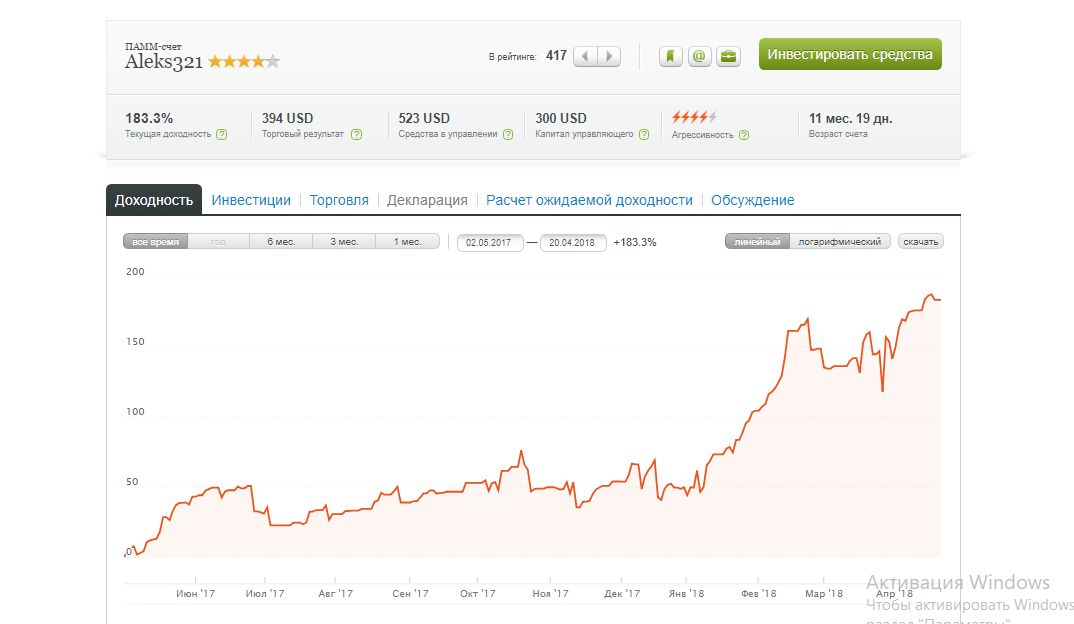Switch chart to логарифмический scale
The image size is (1074, 624).
point(840,242)
